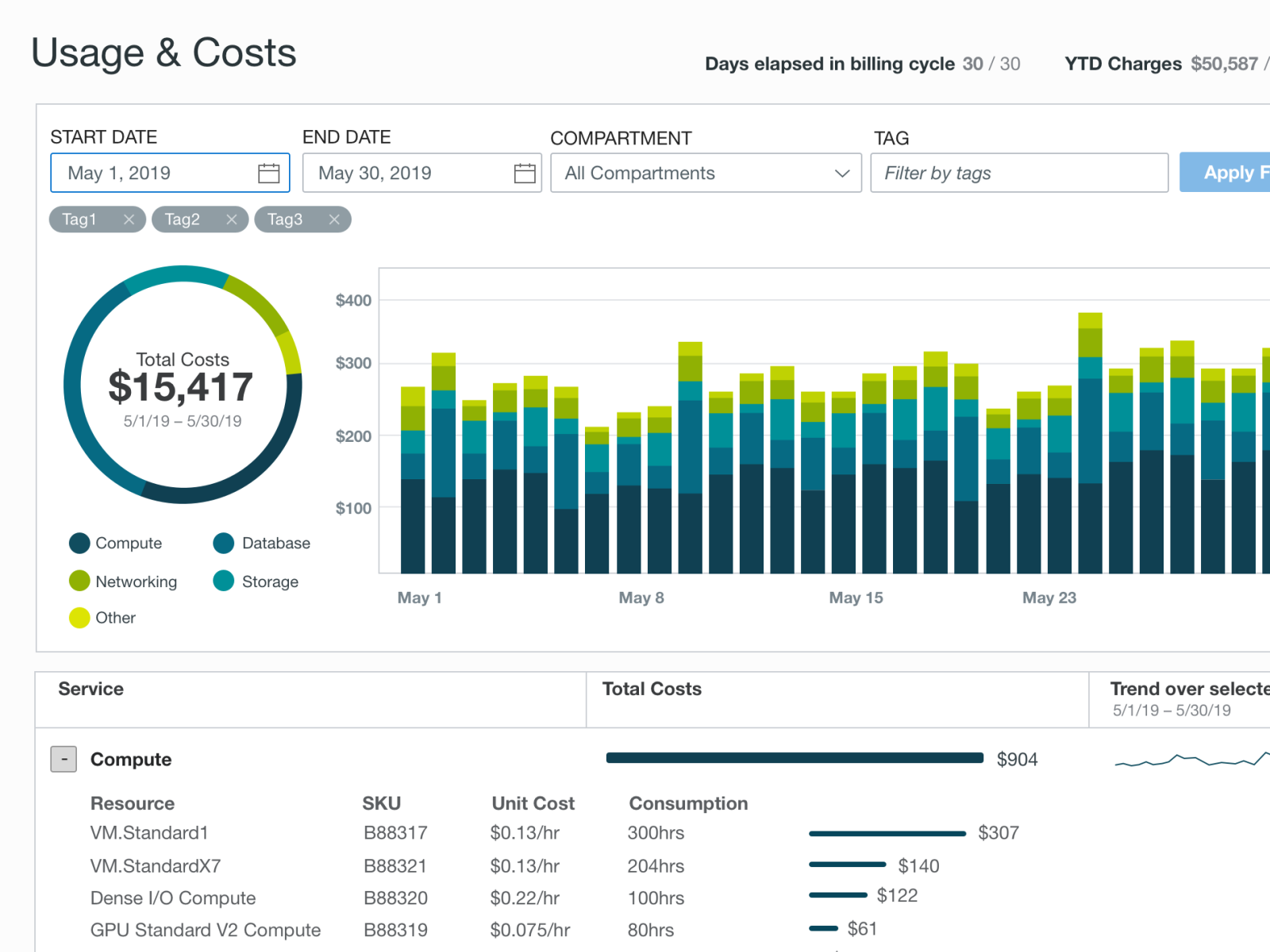Select the Database legend marker
This screenshot has height=952, width=1270.
[223, 543]
